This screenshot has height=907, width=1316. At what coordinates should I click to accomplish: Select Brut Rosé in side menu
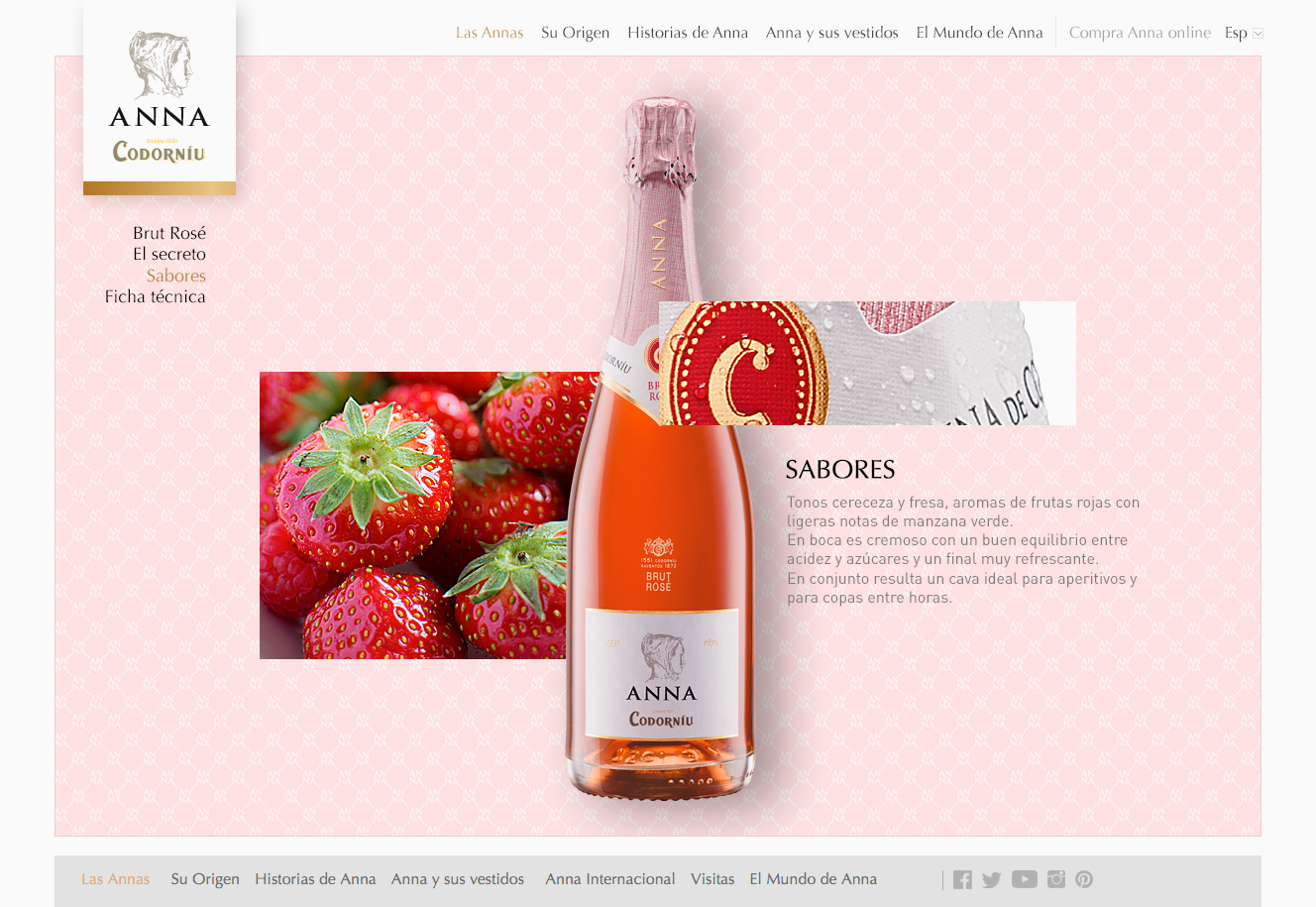(169, 233)
